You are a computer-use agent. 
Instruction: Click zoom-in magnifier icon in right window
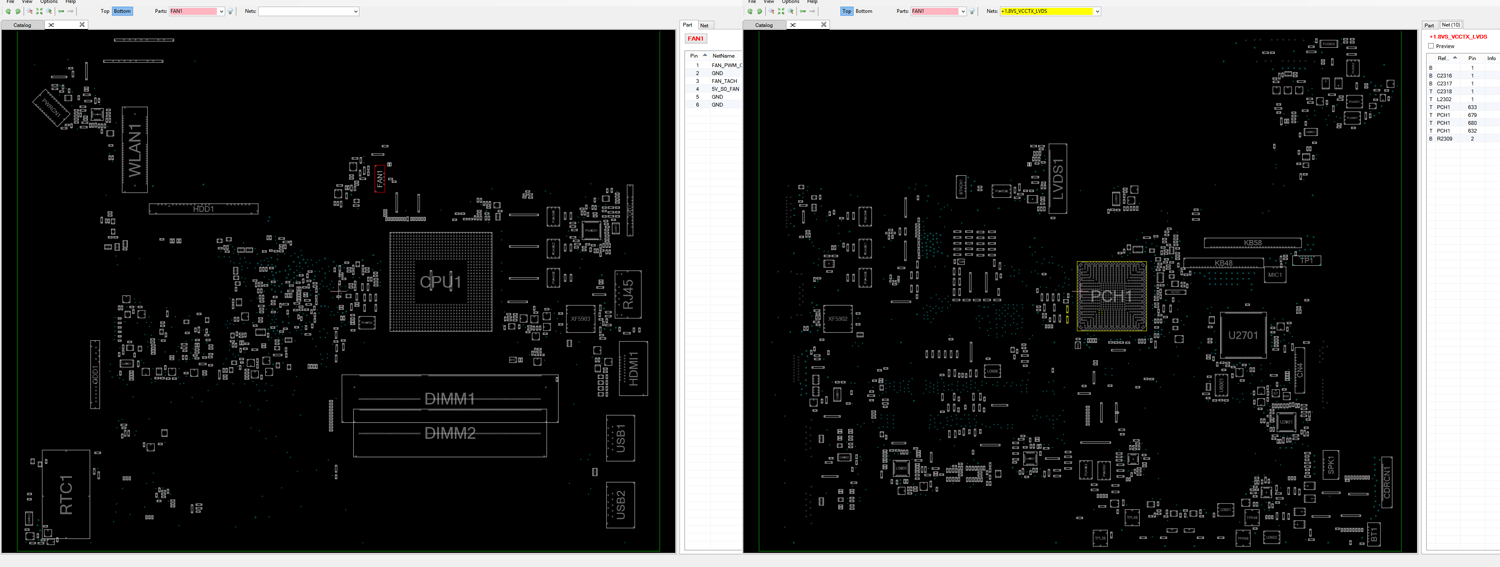click(x=771, y=11)
